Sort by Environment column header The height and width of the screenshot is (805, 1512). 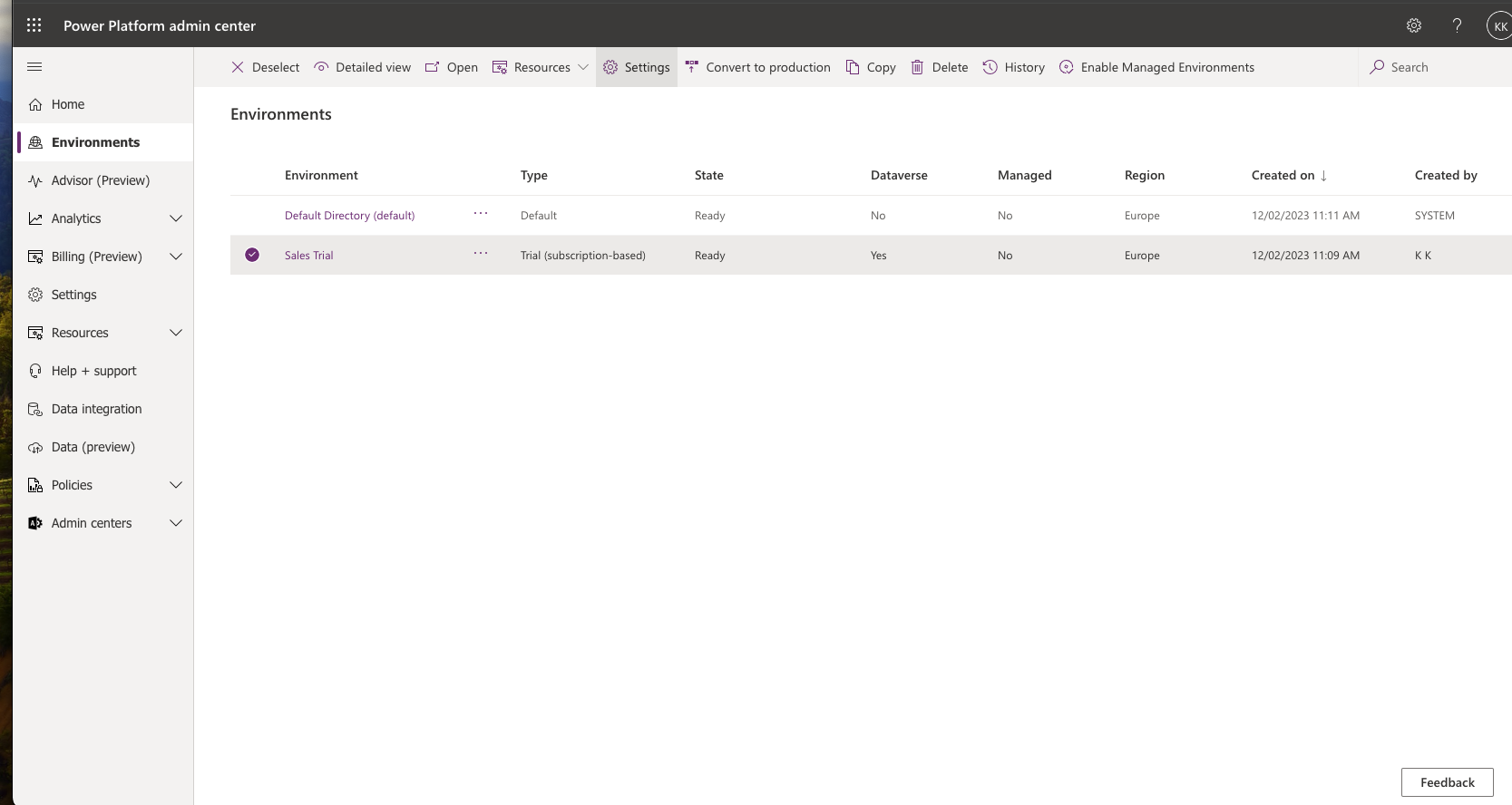pyautogui.click(x=321, y=175)
